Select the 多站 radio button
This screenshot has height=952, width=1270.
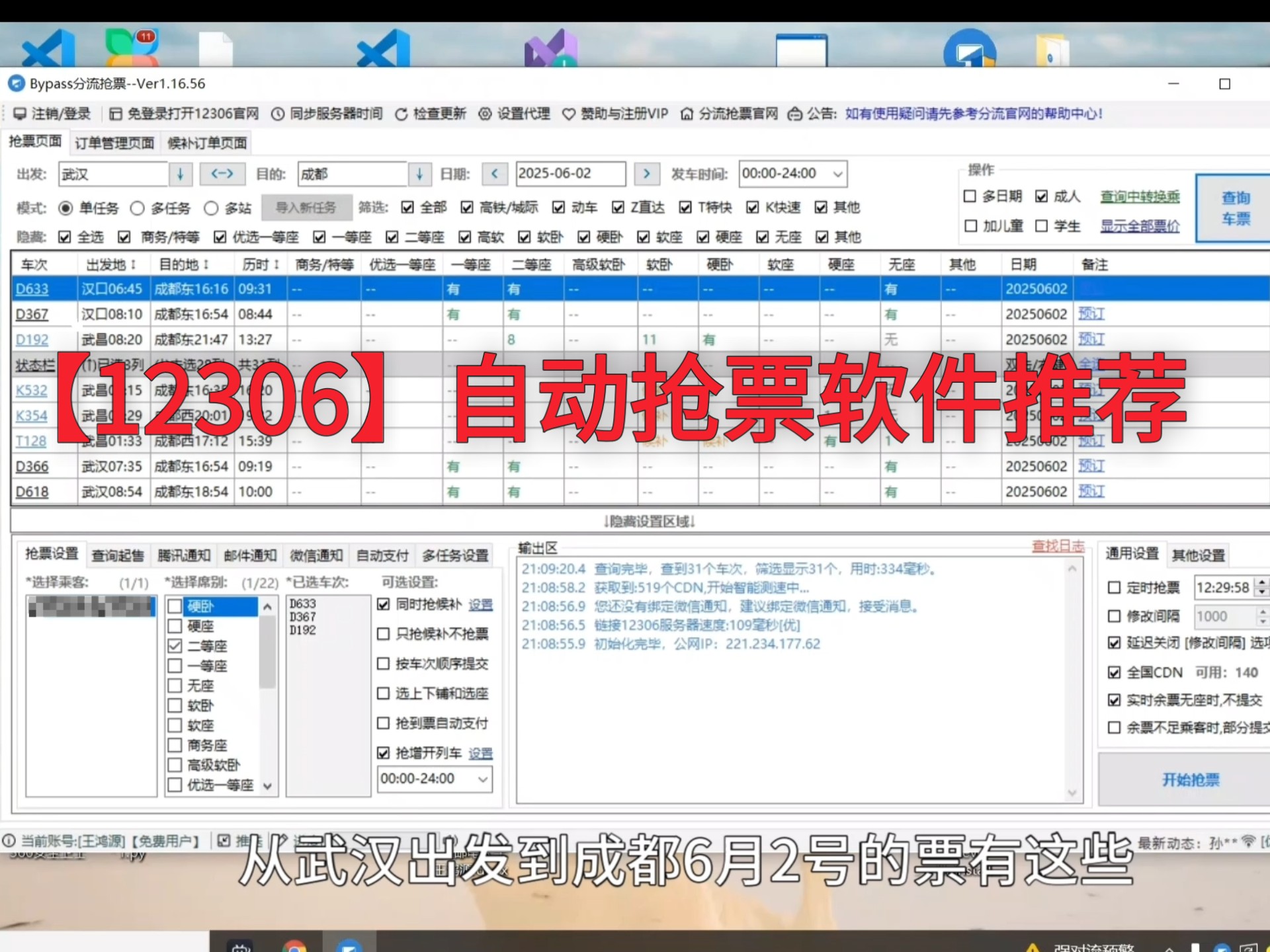tap(211, 208)
